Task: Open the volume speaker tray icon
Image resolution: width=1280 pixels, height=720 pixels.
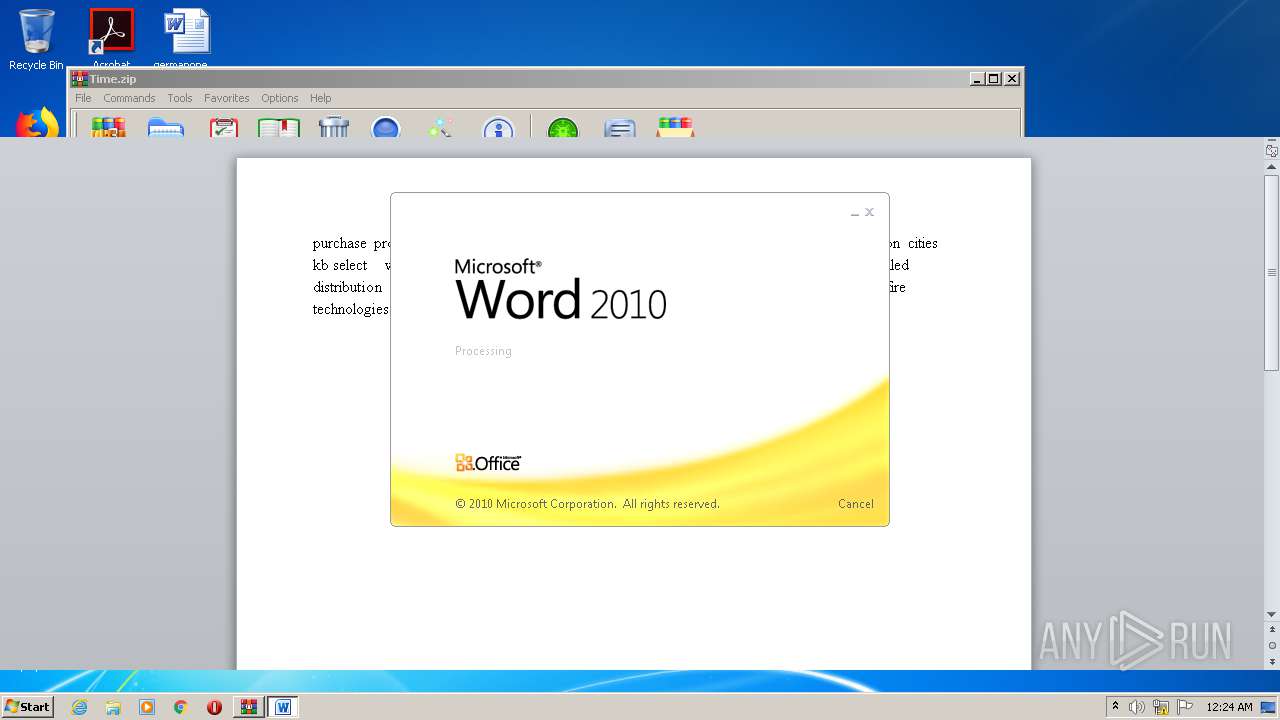Action: (1137, 707)
